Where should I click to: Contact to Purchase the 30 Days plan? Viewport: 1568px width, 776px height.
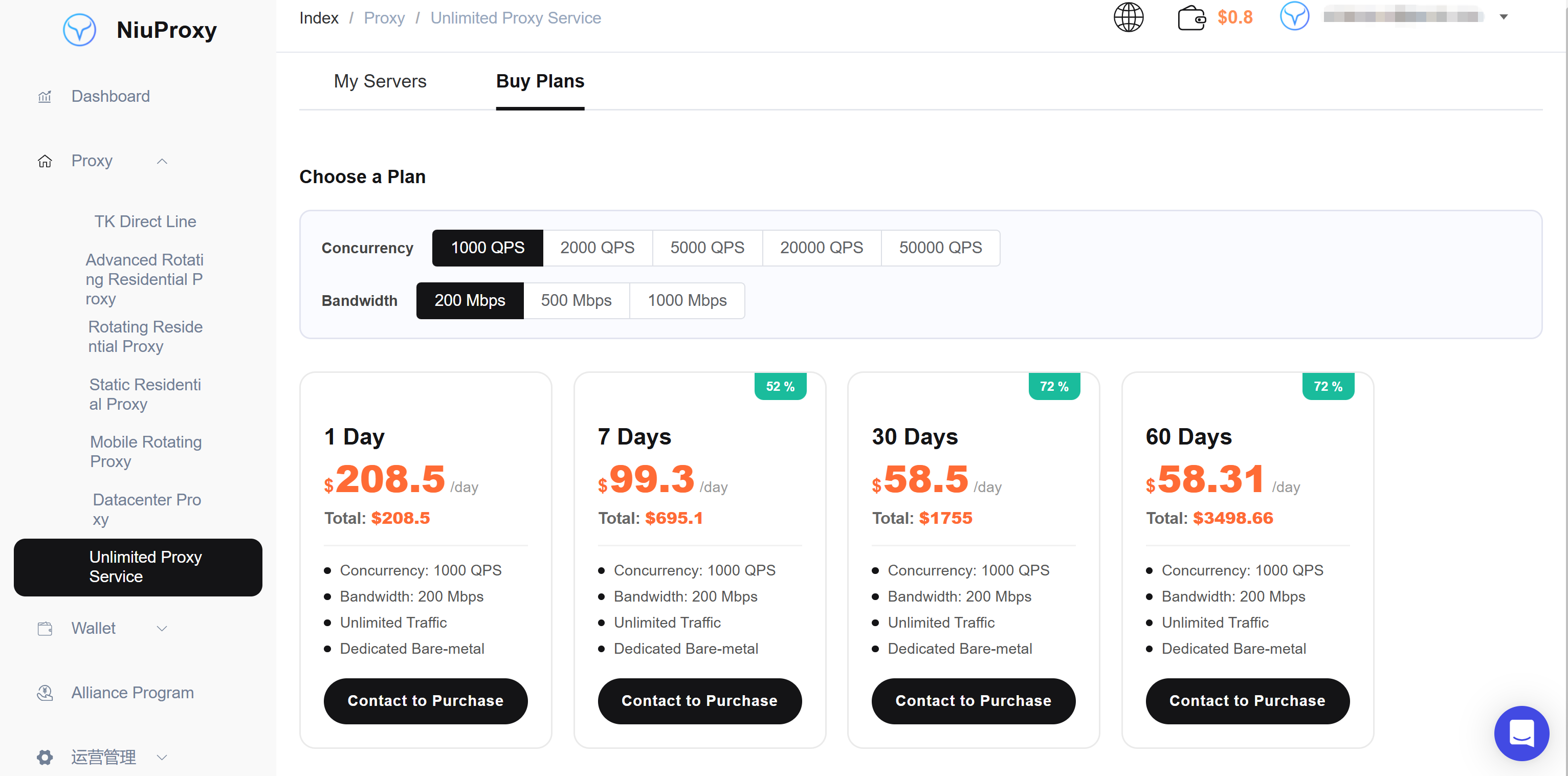coord(974,701)
